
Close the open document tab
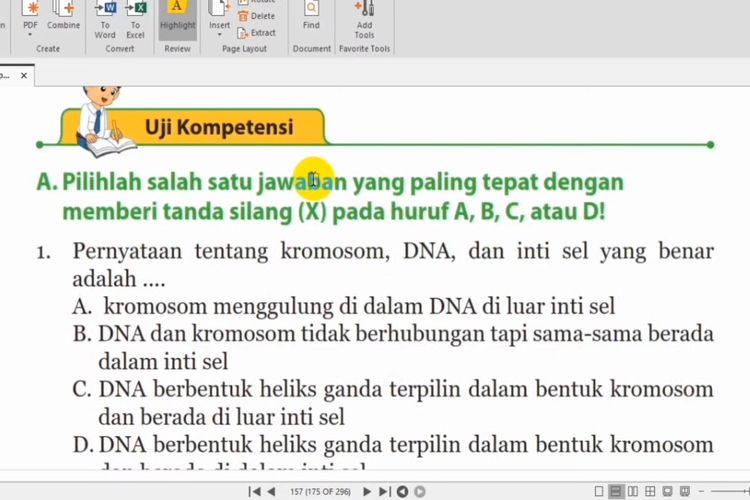point(24,76)
